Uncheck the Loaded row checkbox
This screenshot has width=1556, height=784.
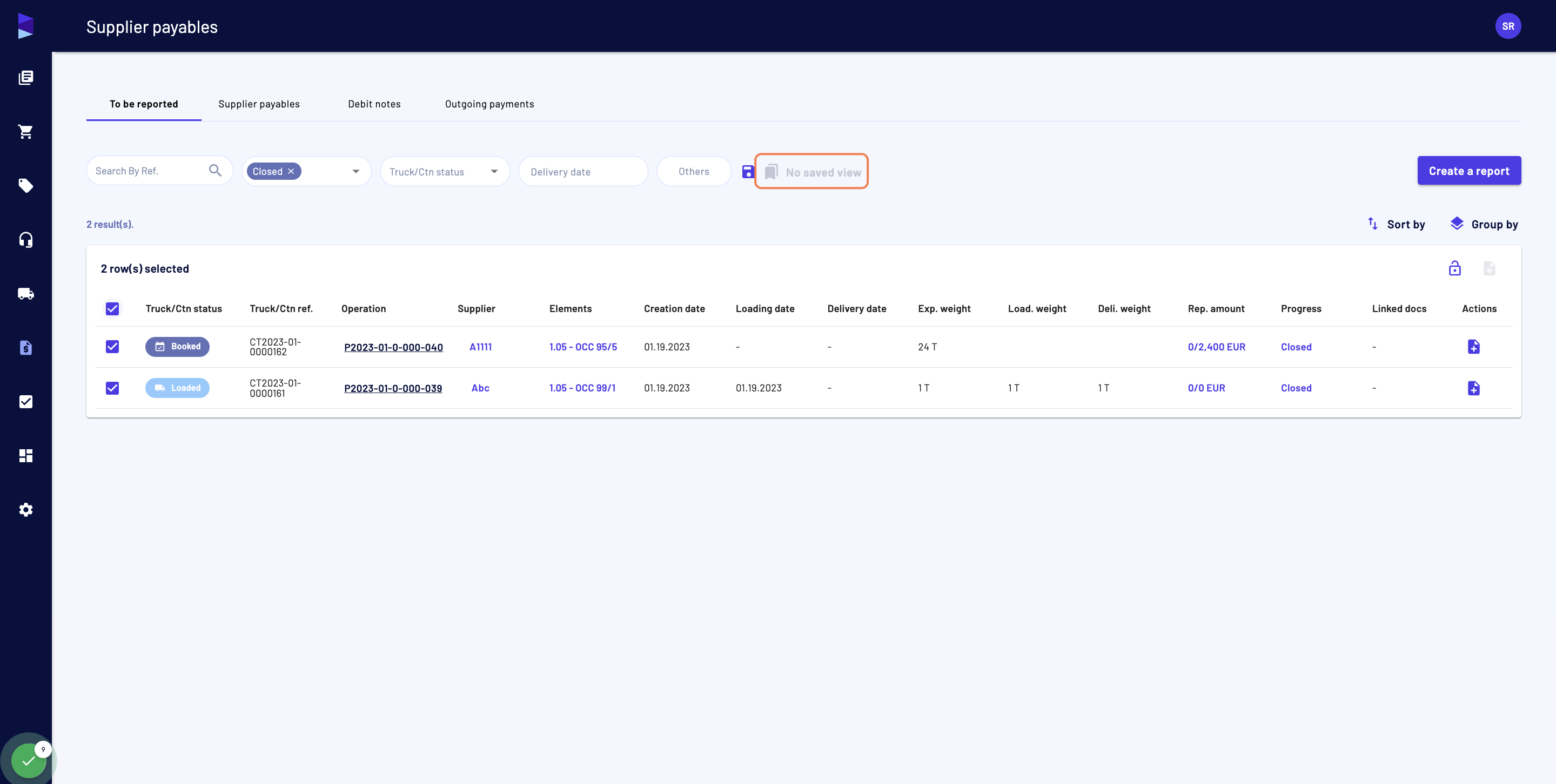click(112, 388)
